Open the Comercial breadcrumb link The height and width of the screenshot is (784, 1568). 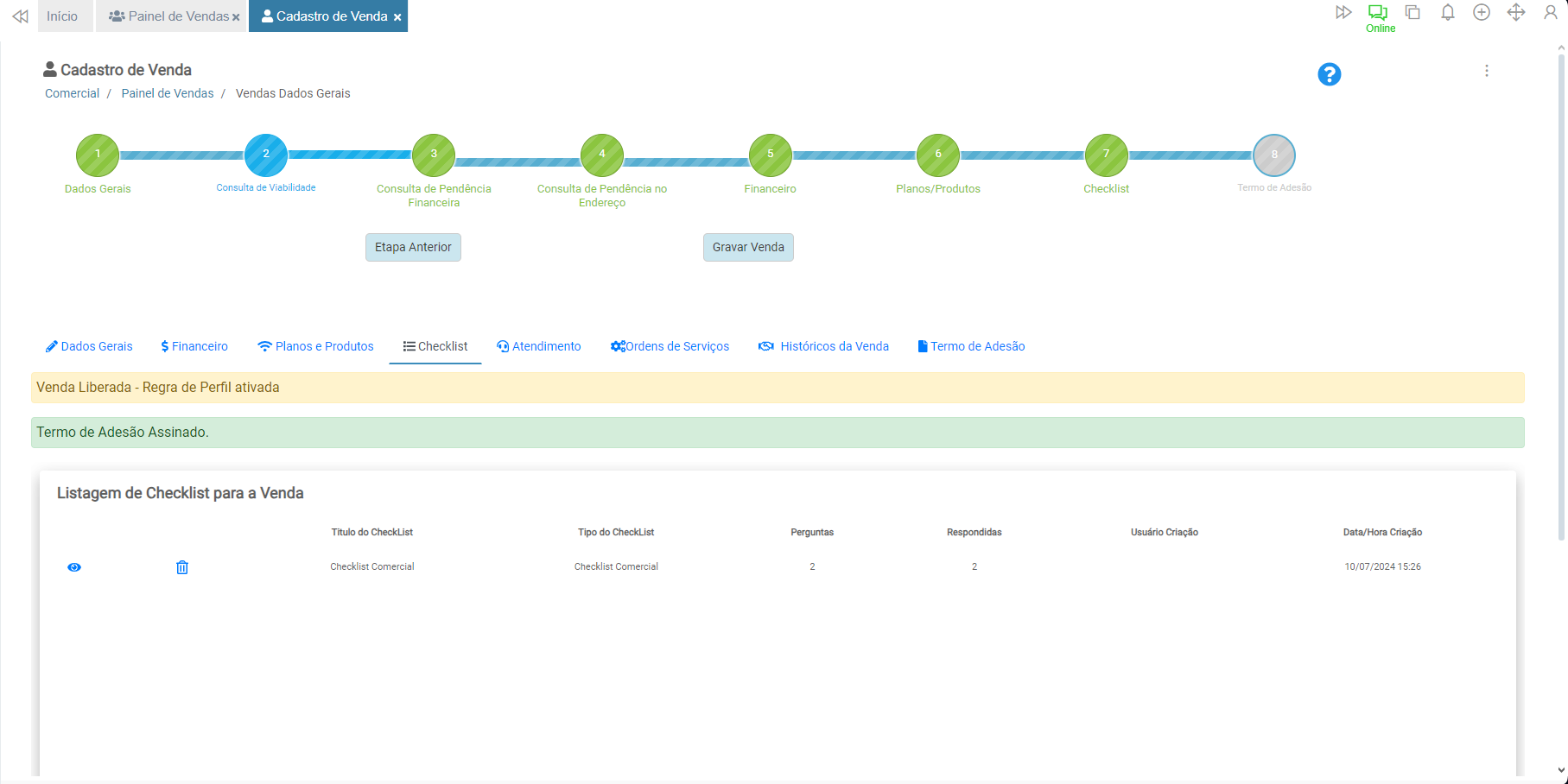pyautogui.click(x=72, y=93)
